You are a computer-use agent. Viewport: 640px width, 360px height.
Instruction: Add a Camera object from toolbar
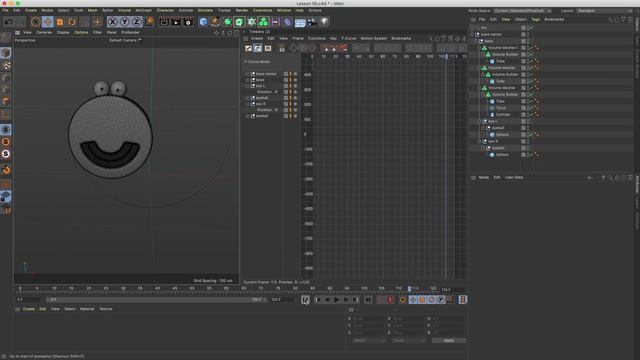(x=312, y=22)
